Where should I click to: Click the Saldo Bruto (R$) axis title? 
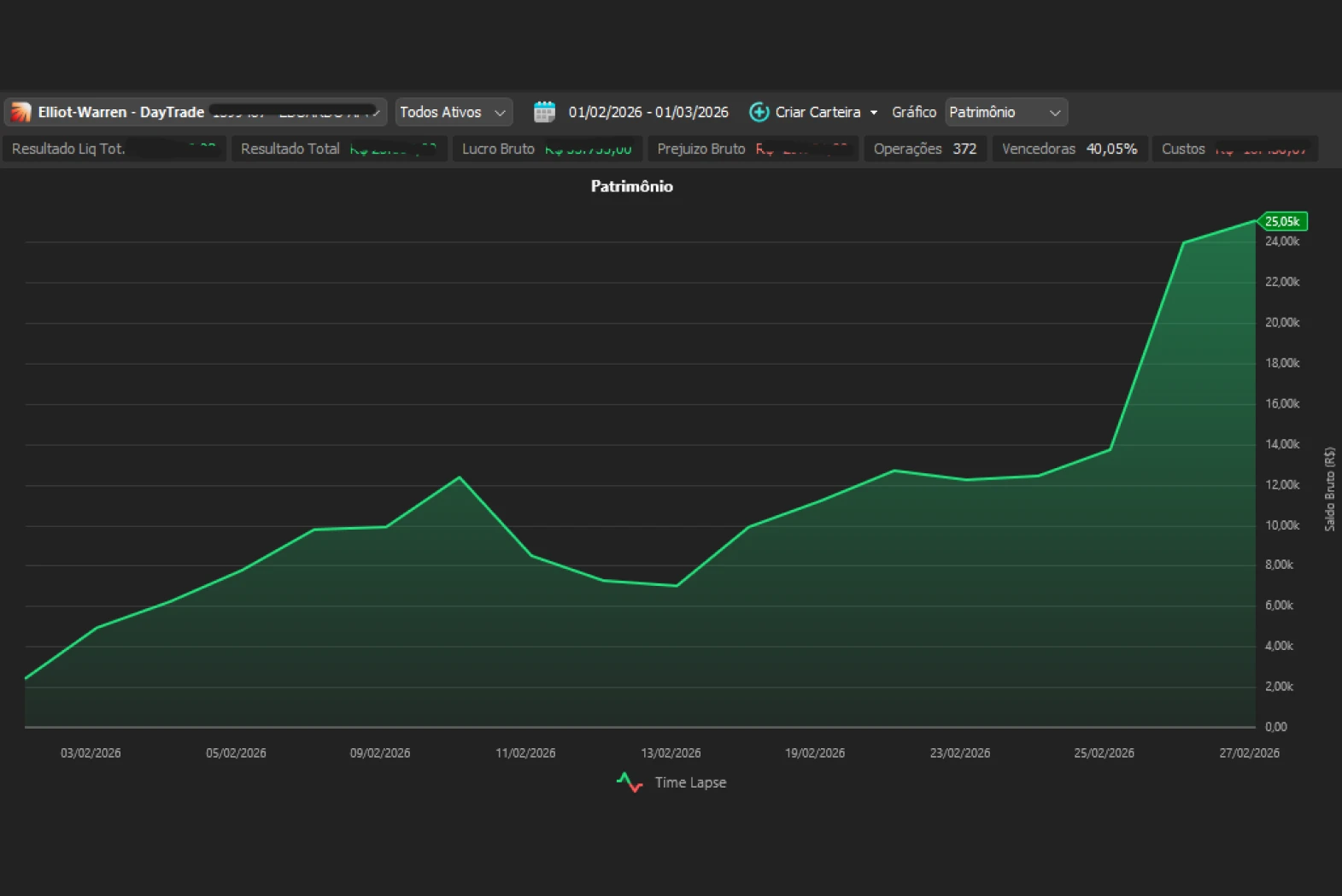[x=1330, y=489]
